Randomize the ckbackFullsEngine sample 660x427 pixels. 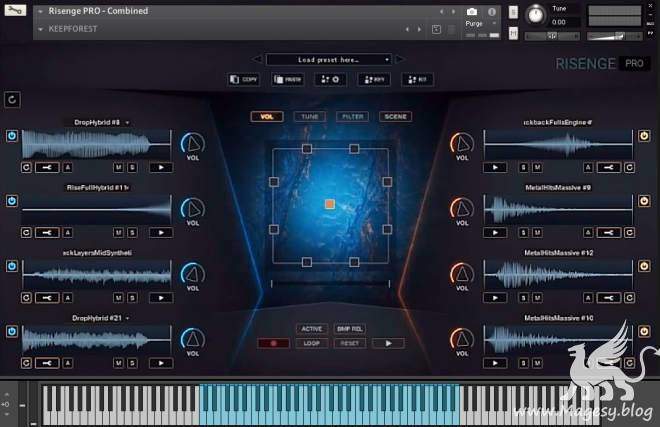click(x=629, y=167)
